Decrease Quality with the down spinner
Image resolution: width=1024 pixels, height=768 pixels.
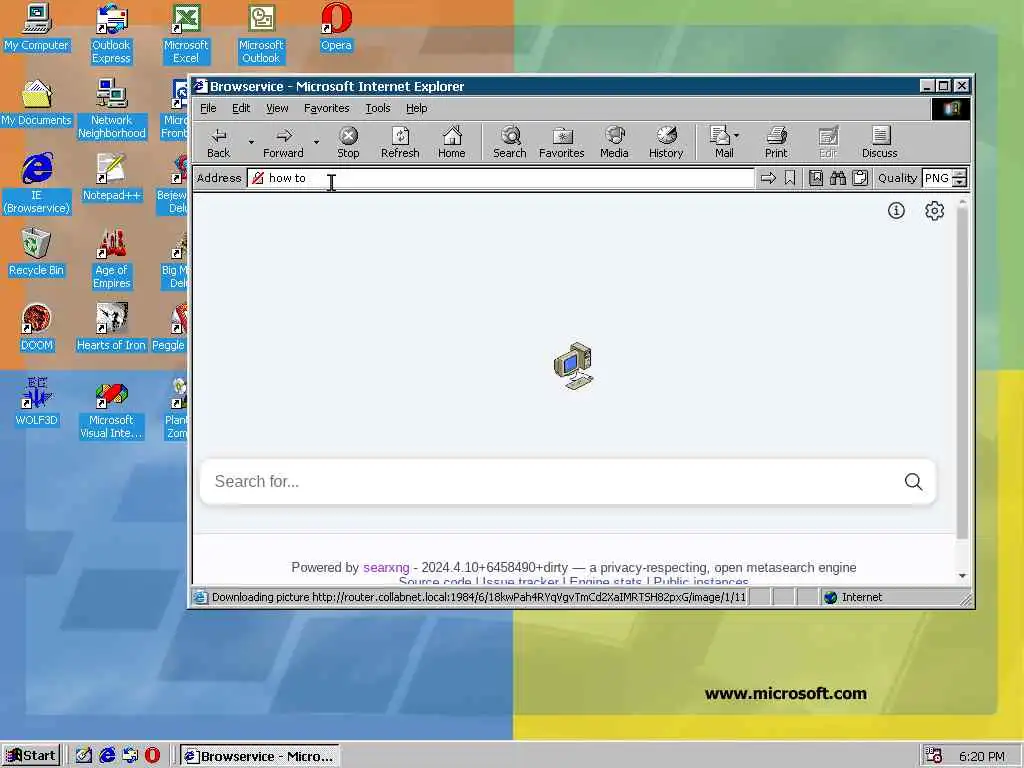[959, 183]
